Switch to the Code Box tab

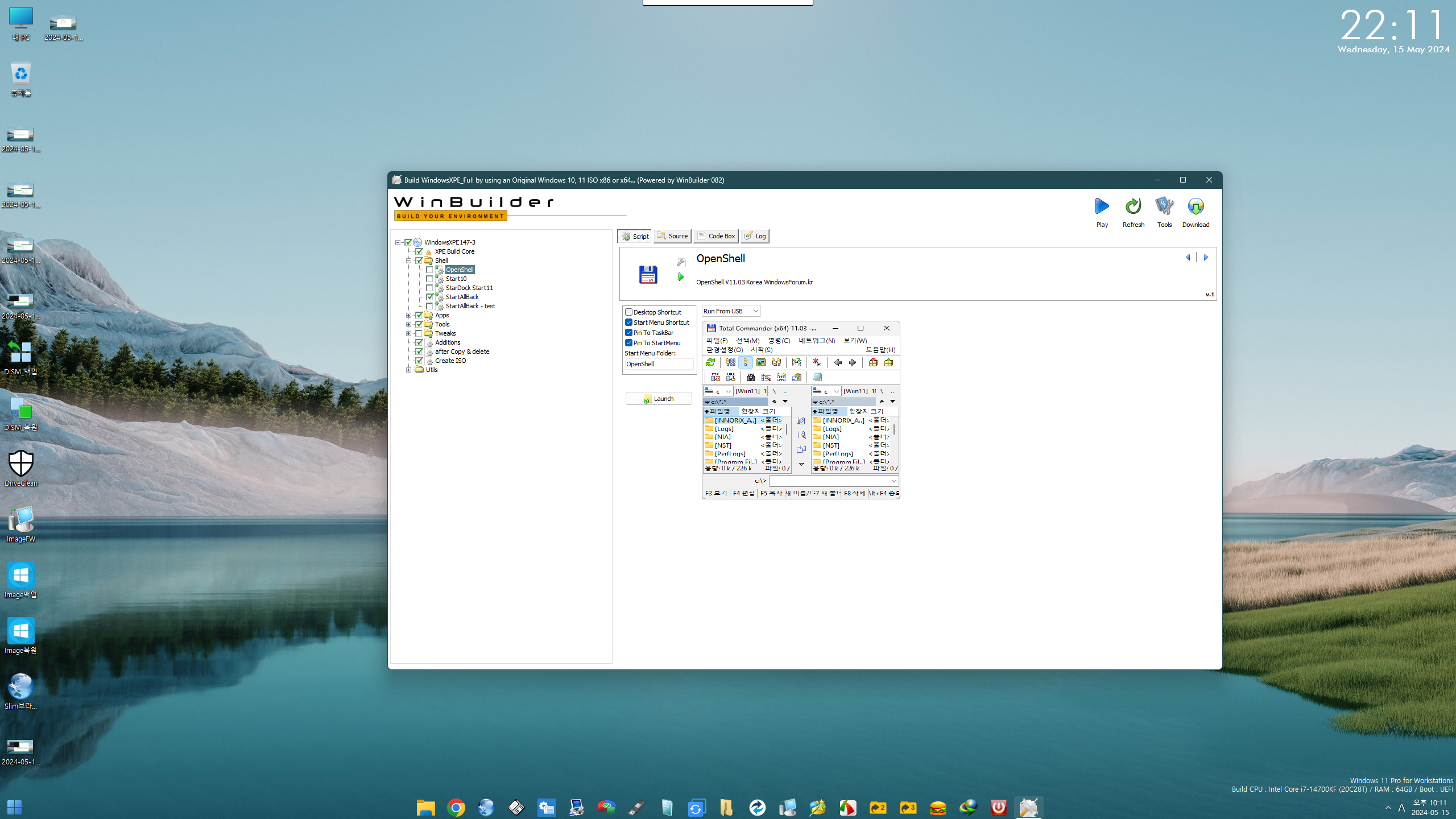[715, 236]
